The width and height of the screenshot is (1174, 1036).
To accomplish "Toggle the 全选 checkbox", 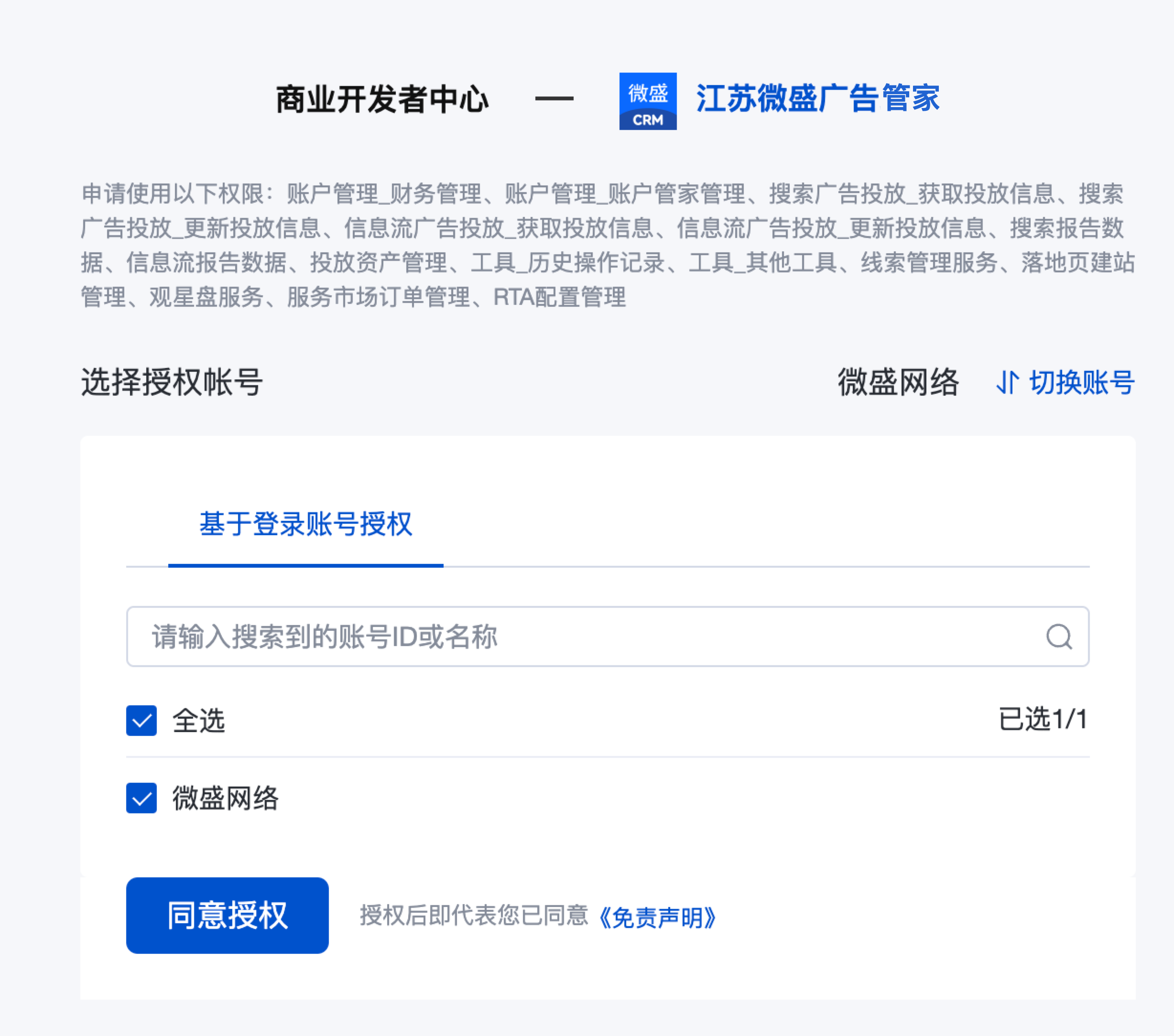I will [x=141, y=720].
